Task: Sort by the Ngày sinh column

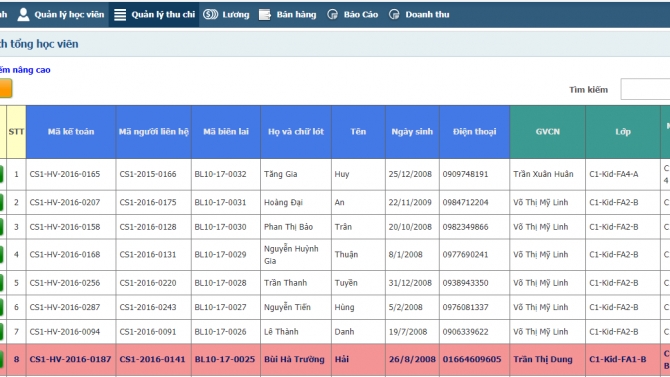Action: [412, 132]
